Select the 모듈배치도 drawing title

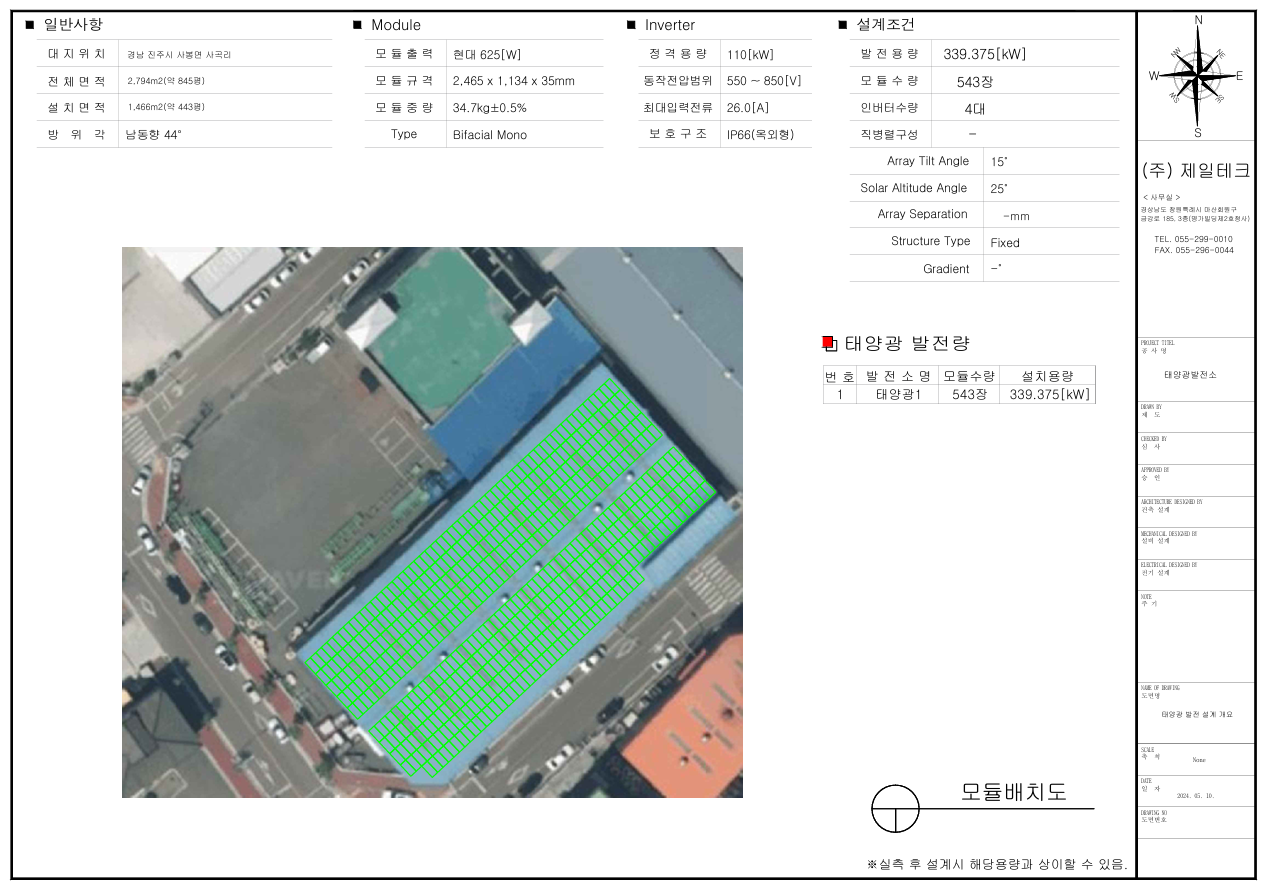point(1013,792)
